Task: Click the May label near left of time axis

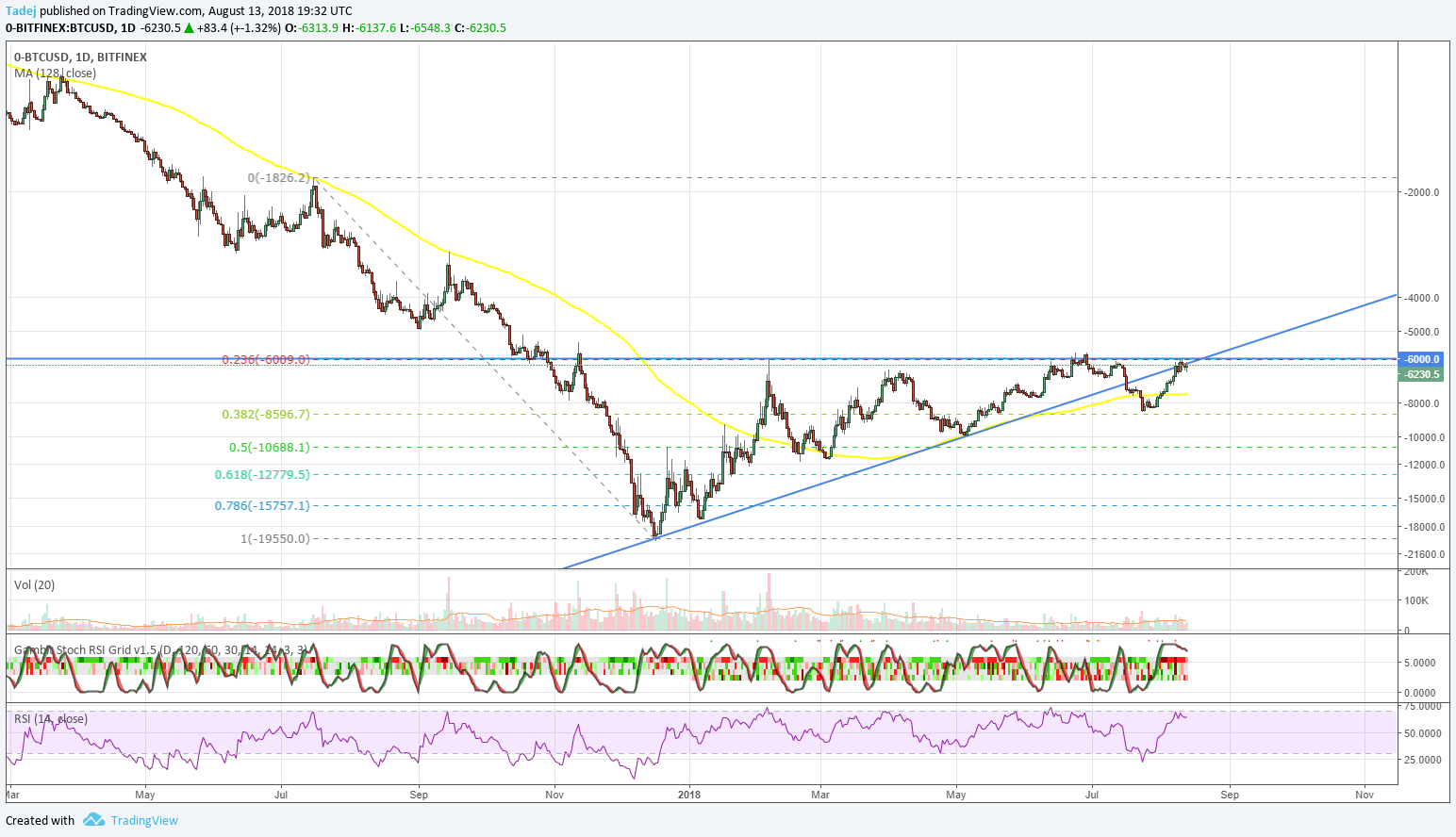Action: (144, 795)
